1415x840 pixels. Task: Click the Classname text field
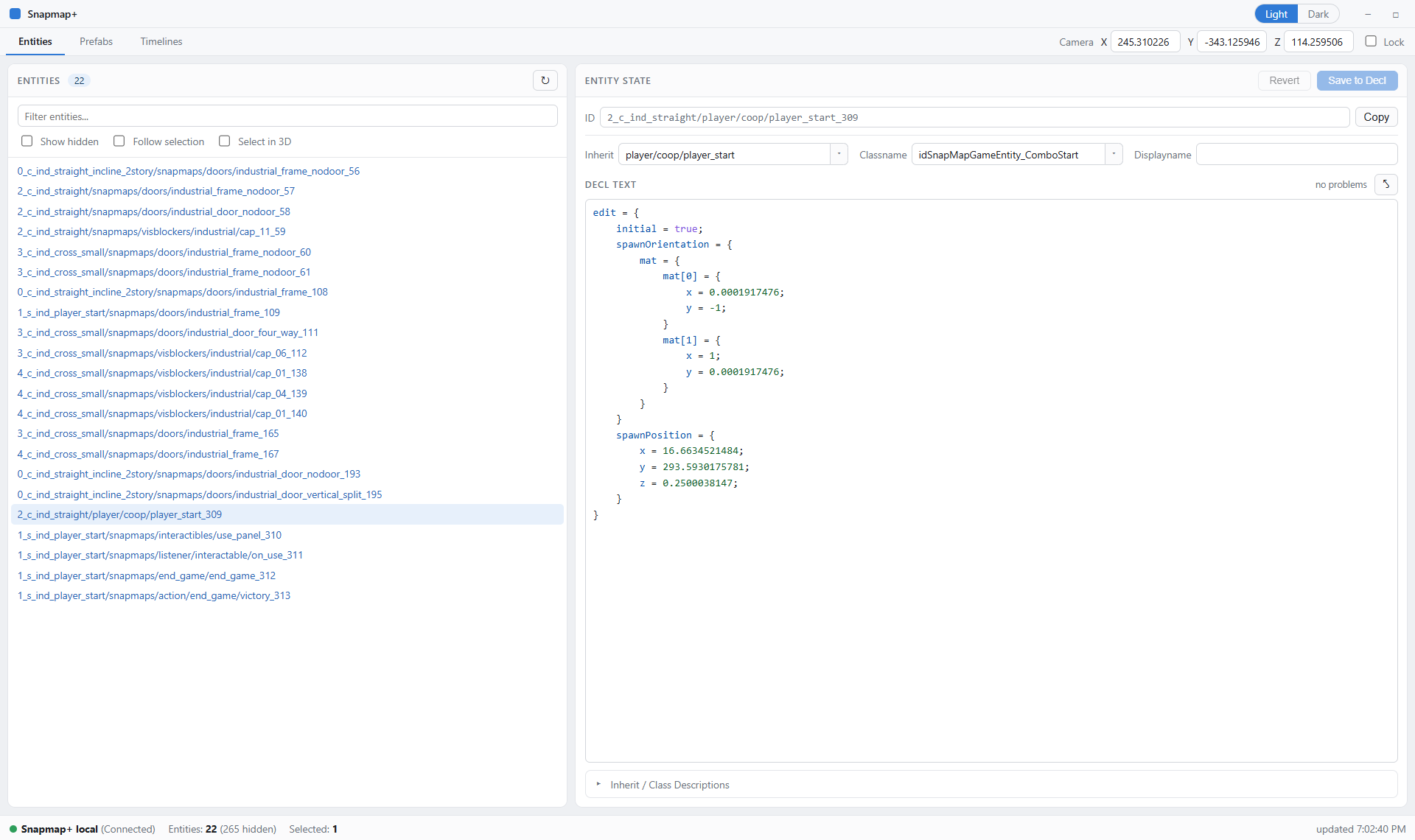click(1008, 154)
